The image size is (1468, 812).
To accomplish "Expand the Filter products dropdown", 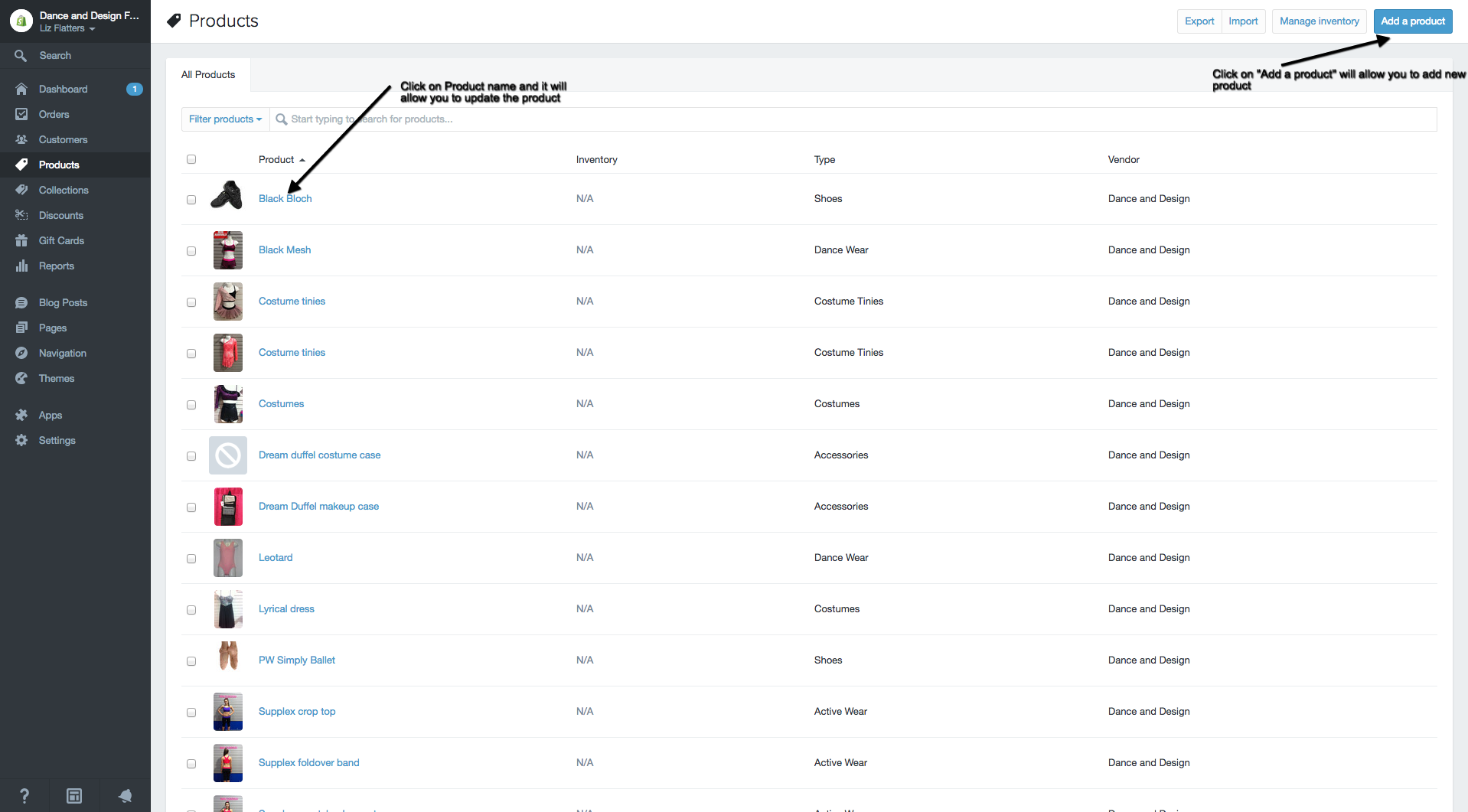I will [x=225, y=119].
